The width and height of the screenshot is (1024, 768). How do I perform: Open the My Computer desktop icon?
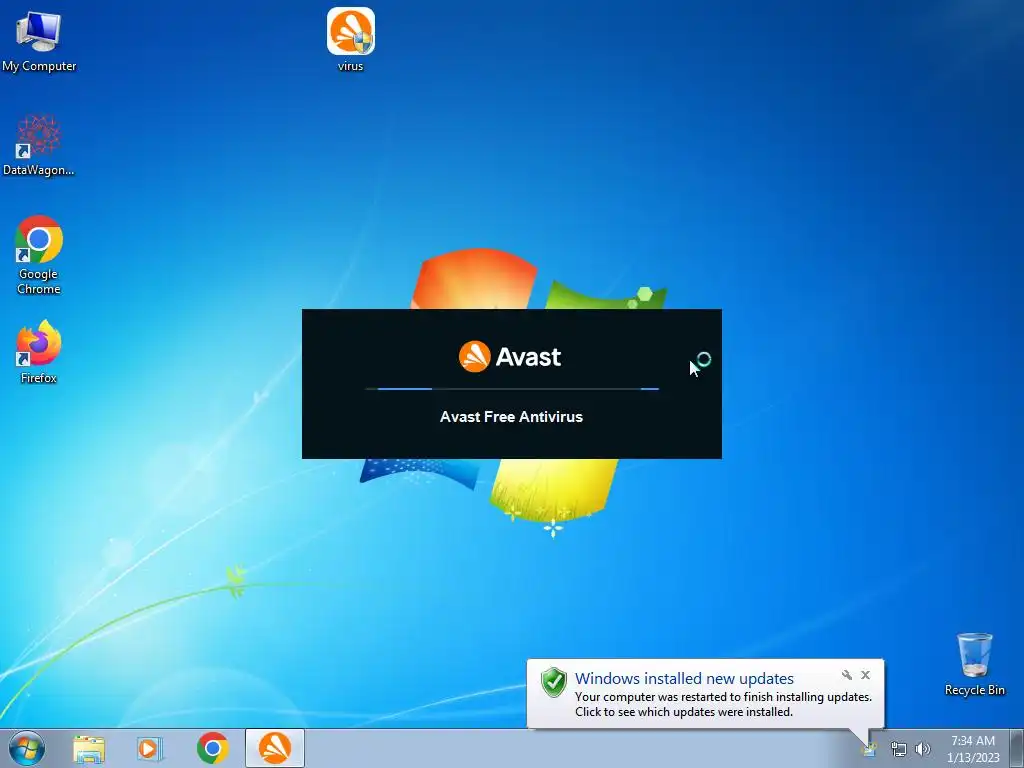pyautogui.click(x=39, y=40)
